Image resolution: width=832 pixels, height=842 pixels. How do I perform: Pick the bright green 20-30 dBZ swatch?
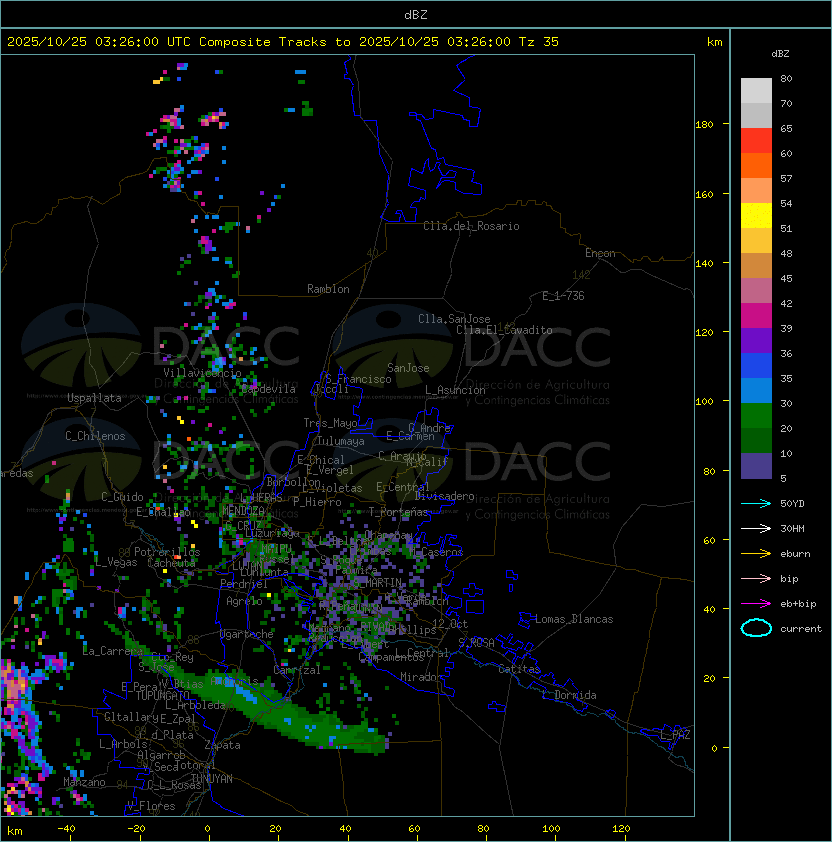756,416
